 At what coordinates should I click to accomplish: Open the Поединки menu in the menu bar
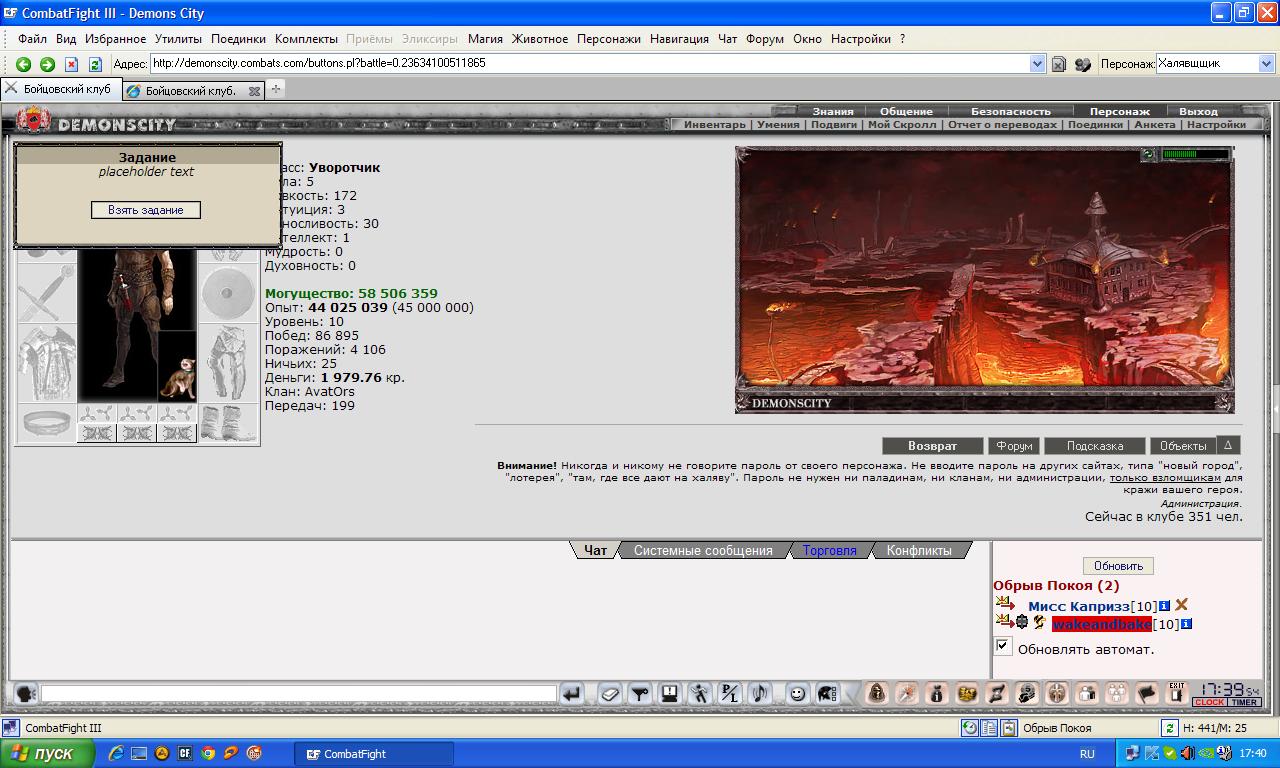[238, 39]
